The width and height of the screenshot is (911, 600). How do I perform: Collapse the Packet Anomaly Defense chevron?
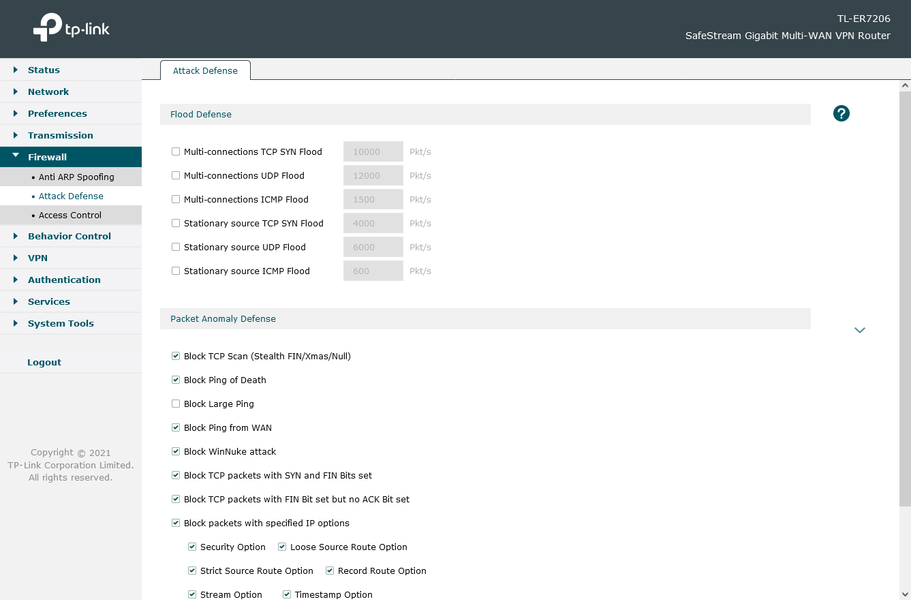[x=859, y=330]
